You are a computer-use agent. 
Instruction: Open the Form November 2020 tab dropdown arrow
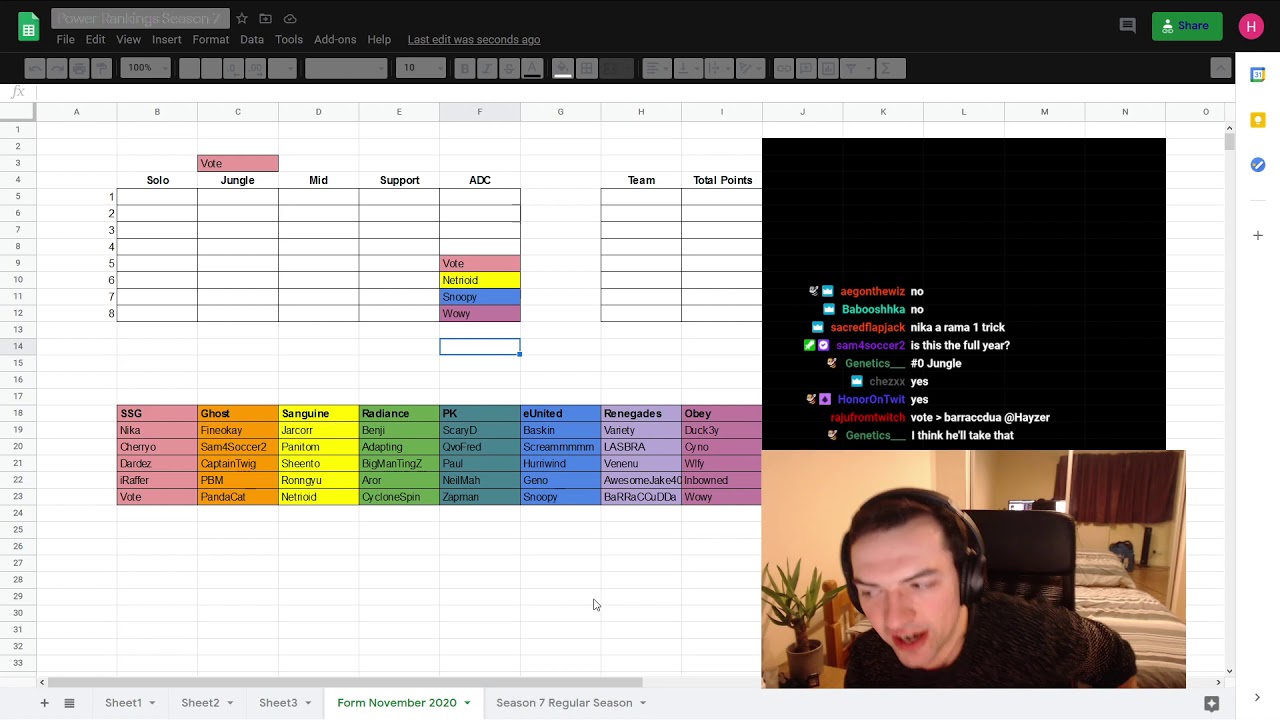(x=467, y=703)
